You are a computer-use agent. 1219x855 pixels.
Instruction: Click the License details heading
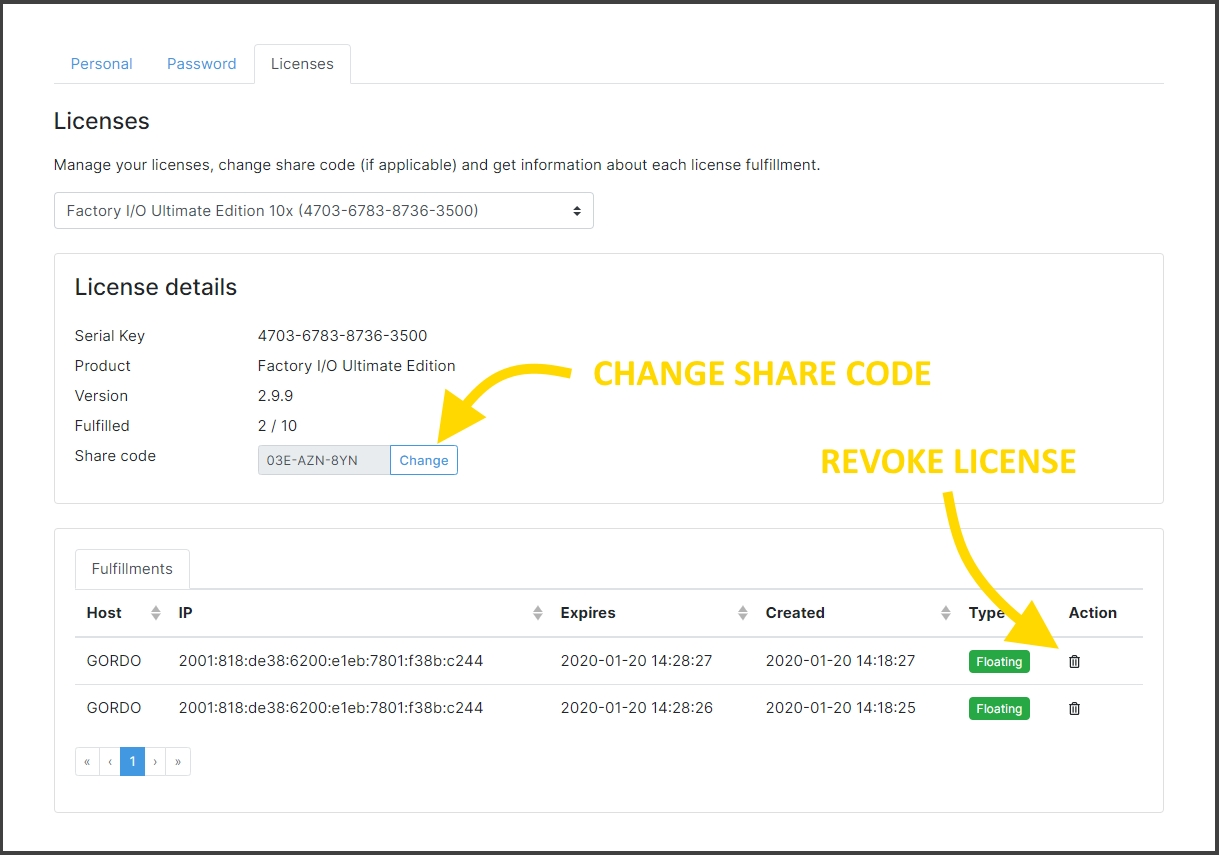pyautogui.click(x=156, y=288)
